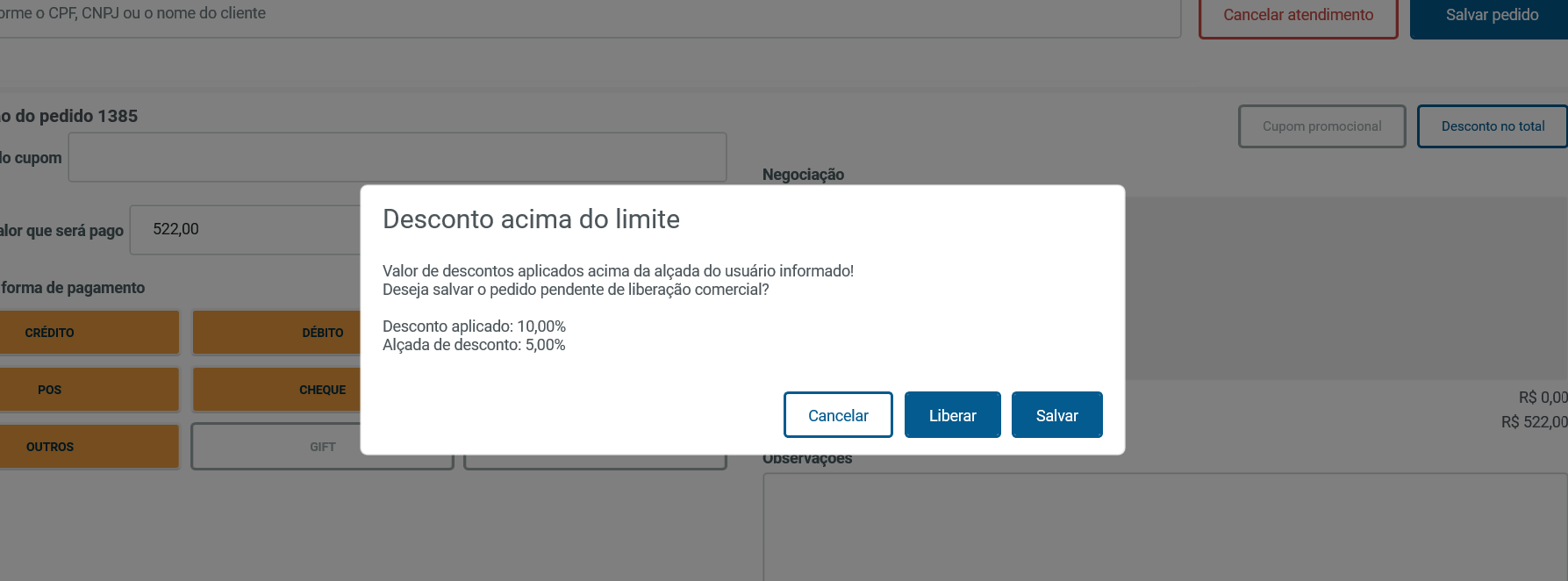Viewport: 1568px width, 581px height.
Task: Click the Desconto acima do limite title
Action: [531, 219]
